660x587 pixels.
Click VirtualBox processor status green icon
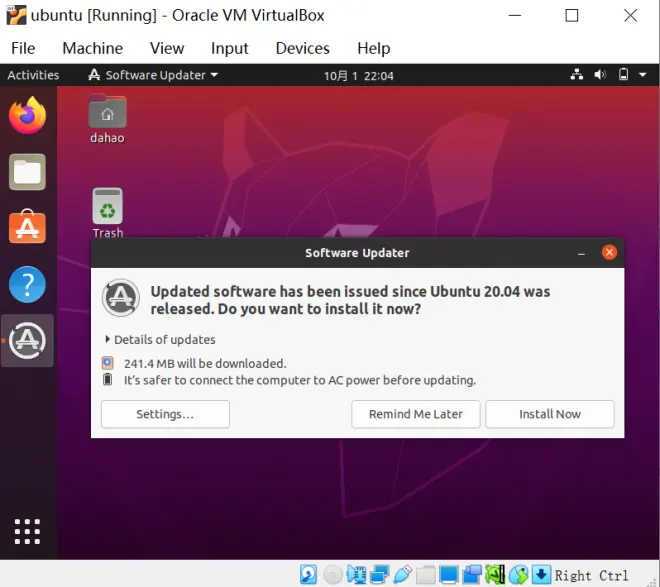coord(495,574)
